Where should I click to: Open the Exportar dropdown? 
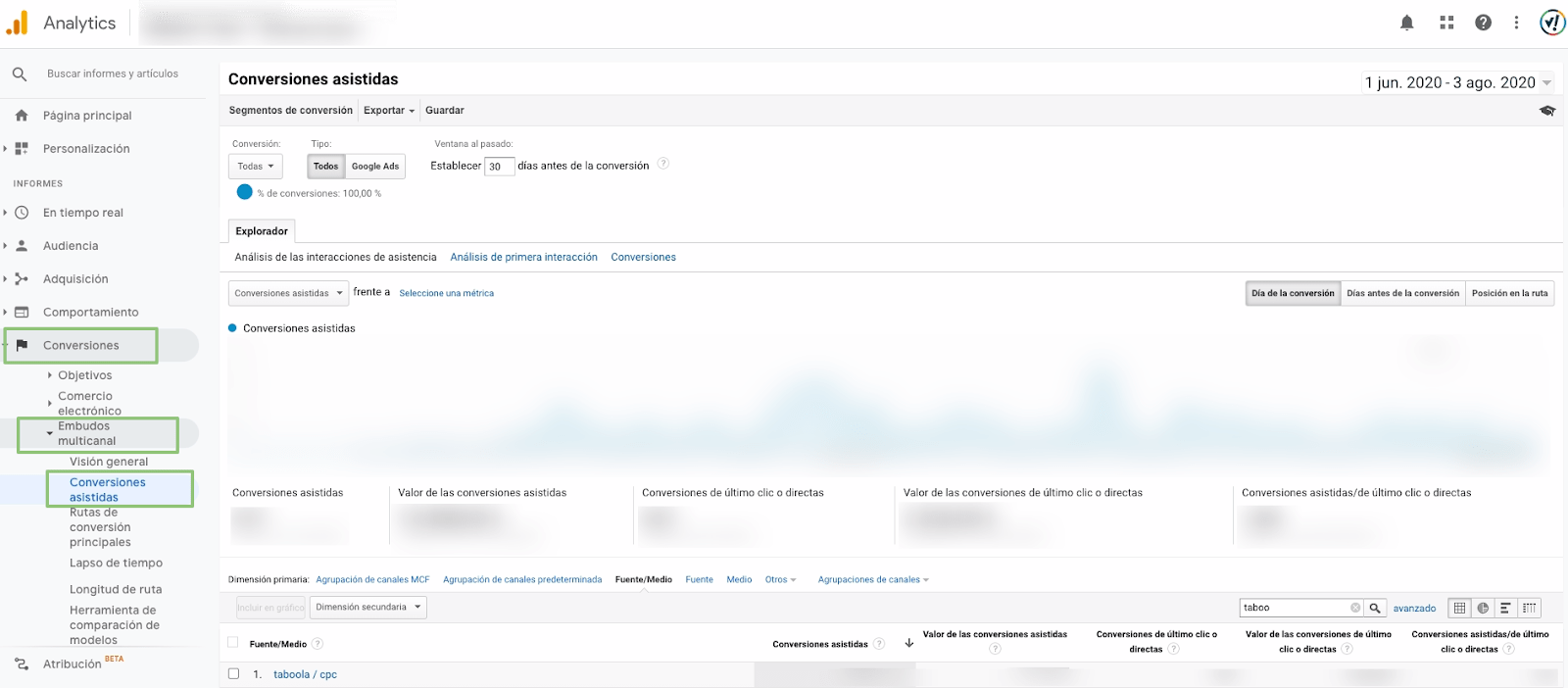(x=389, y=111)
